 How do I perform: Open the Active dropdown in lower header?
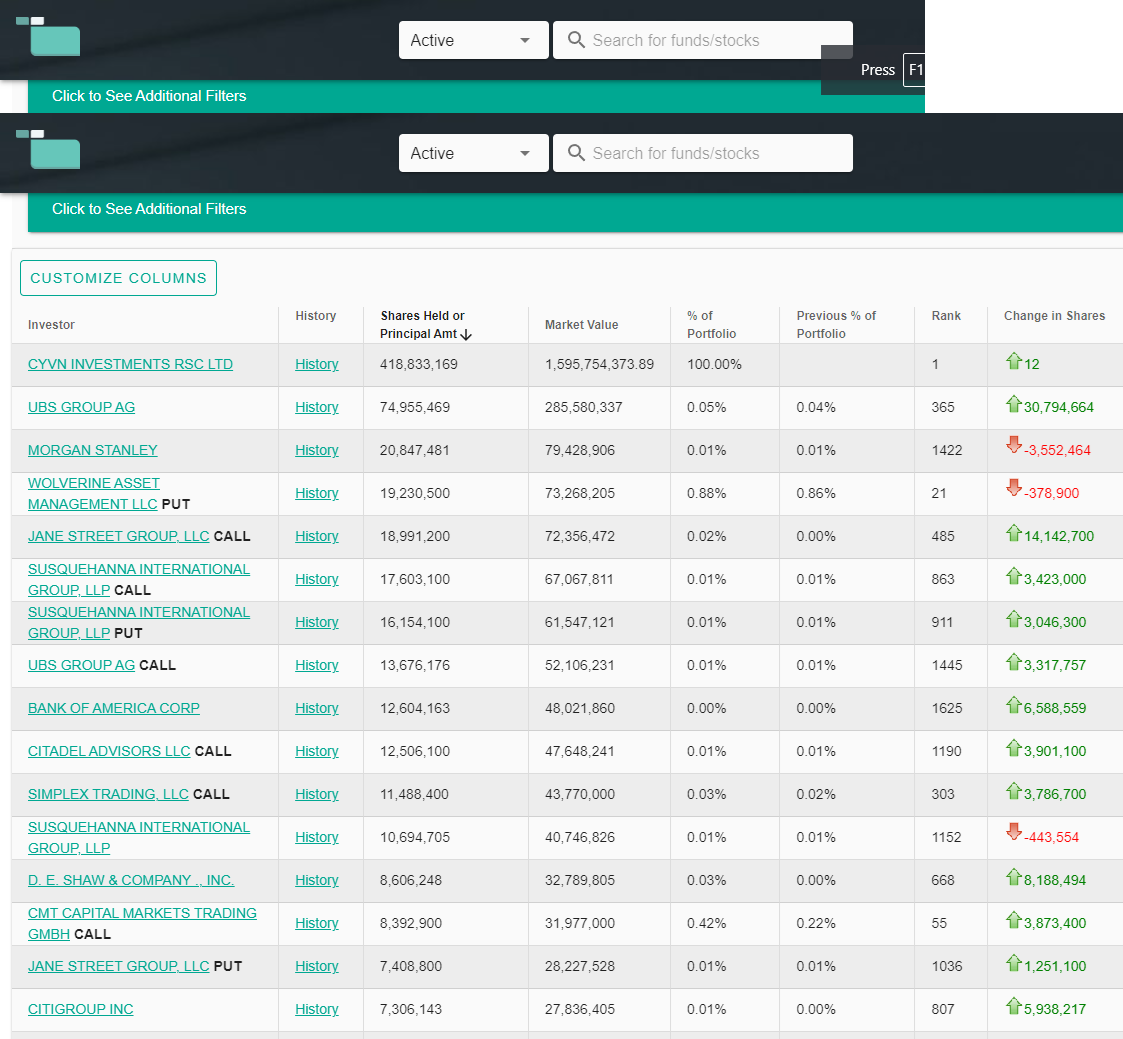pyautogui.click(x=473, y=153)
